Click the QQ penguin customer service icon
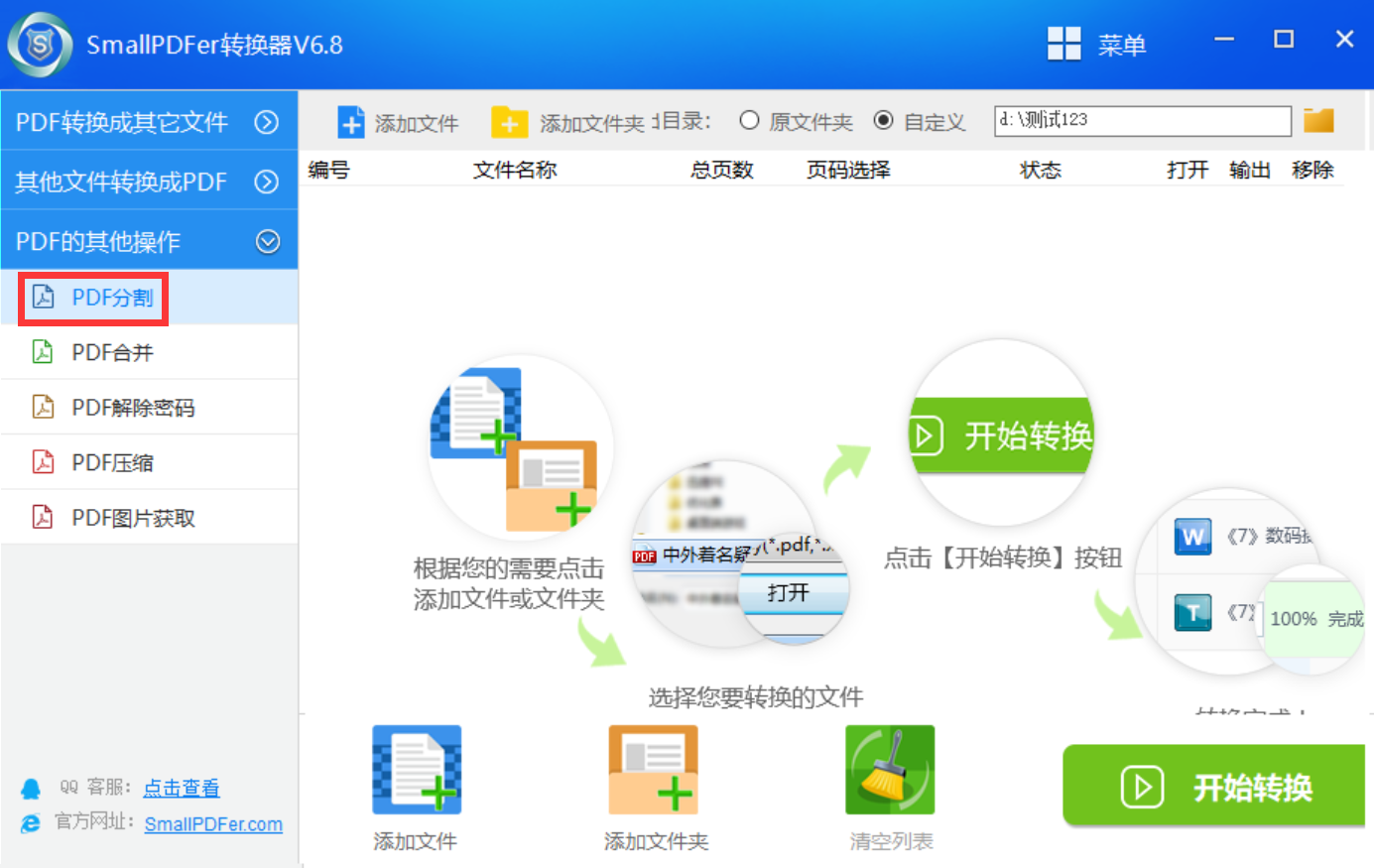Viewport: 1374px width, 868px height. coord(31,789)
